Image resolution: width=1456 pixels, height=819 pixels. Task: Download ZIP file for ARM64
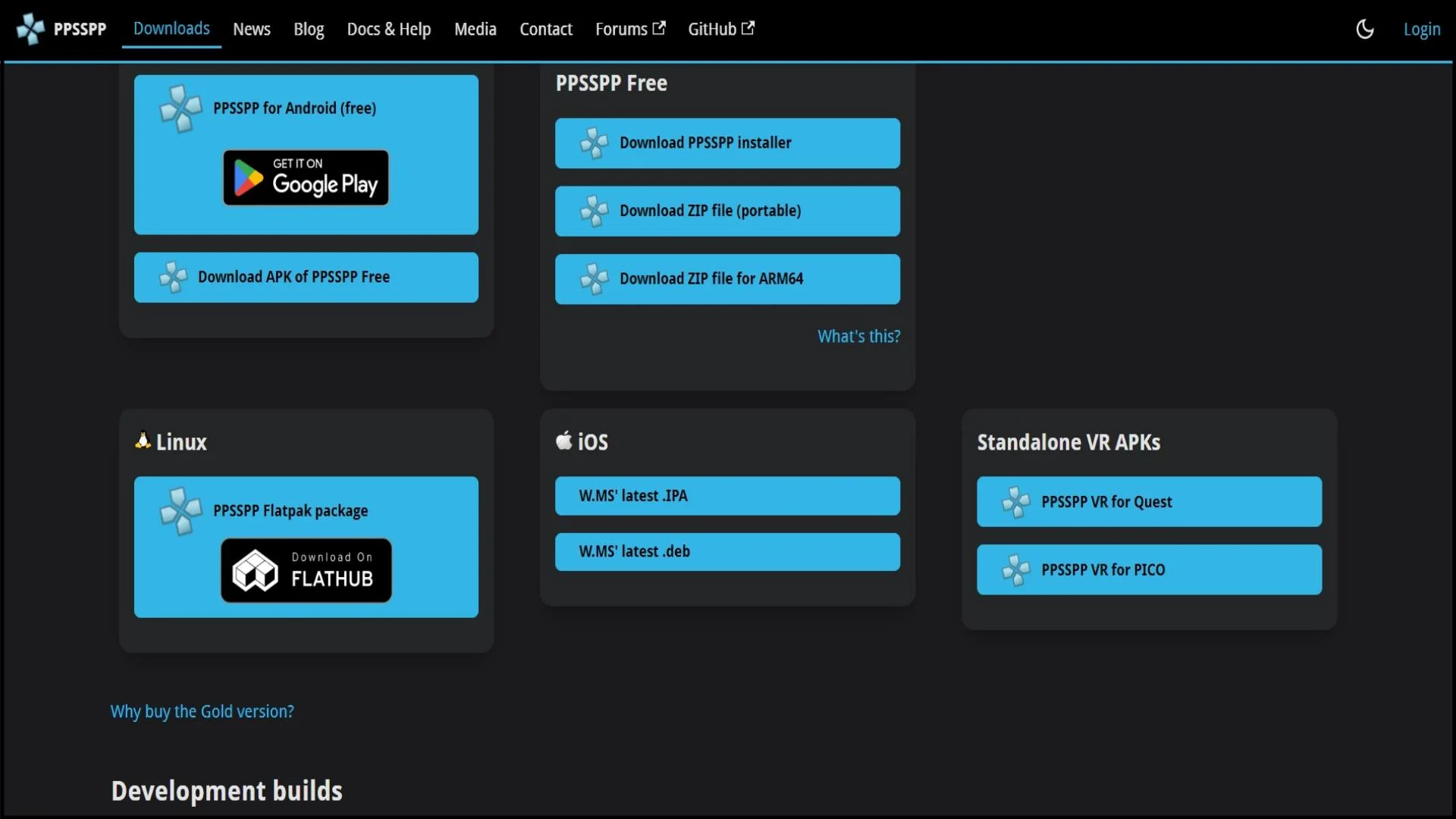coord(727,279)
